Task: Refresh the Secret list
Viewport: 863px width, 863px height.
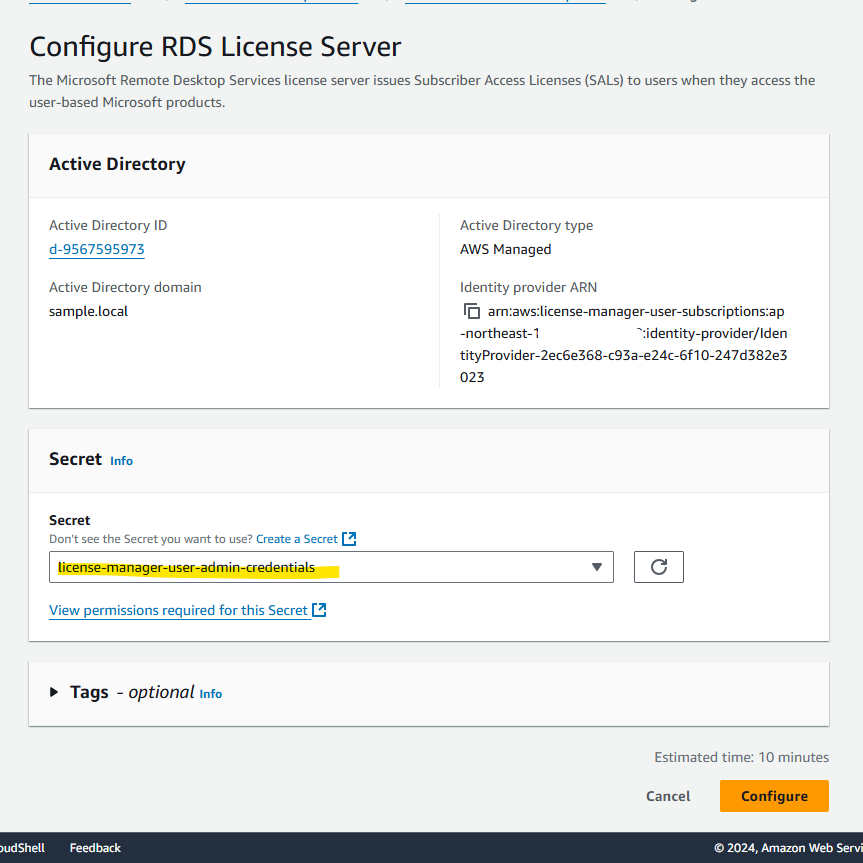Action: [658, 567]
